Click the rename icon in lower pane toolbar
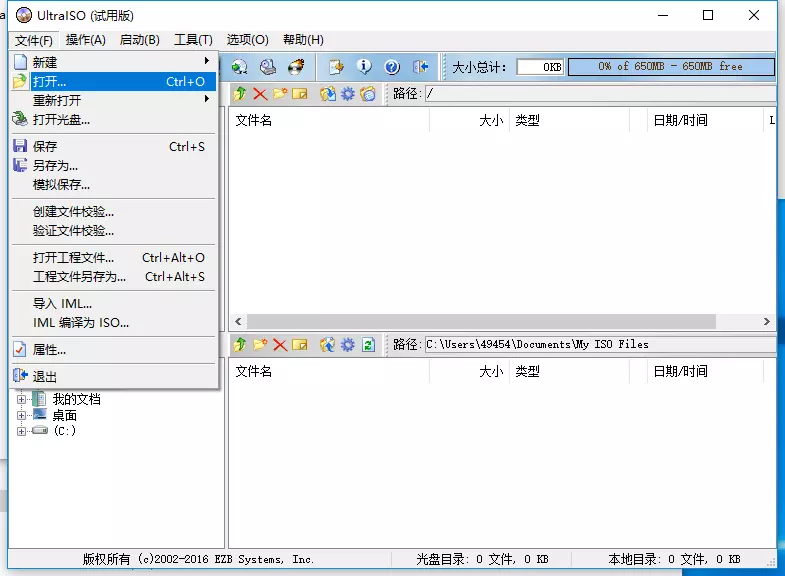Image resolution: width=785 pixels, height=576 pixels. [x=300, y=344]
